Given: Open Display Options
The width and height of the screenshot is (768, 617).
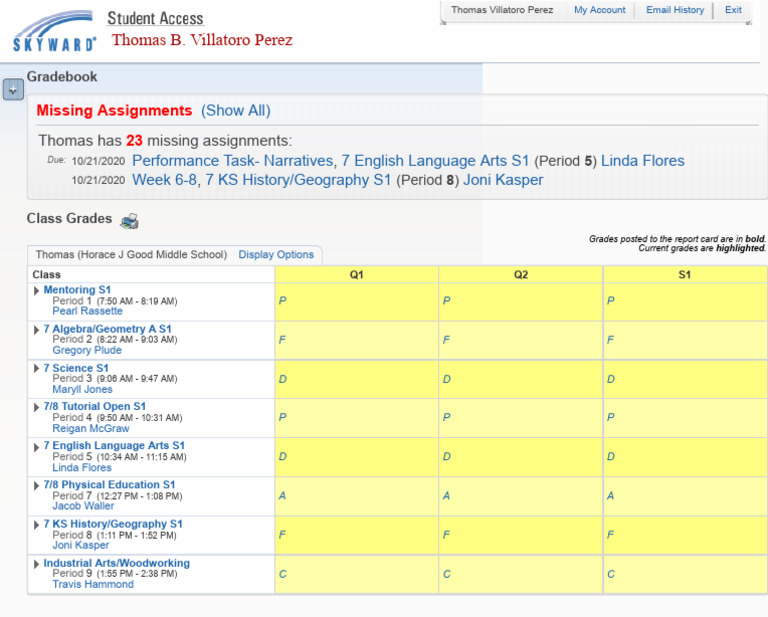Looking at the screenshot, I should [x=276, y=255].
